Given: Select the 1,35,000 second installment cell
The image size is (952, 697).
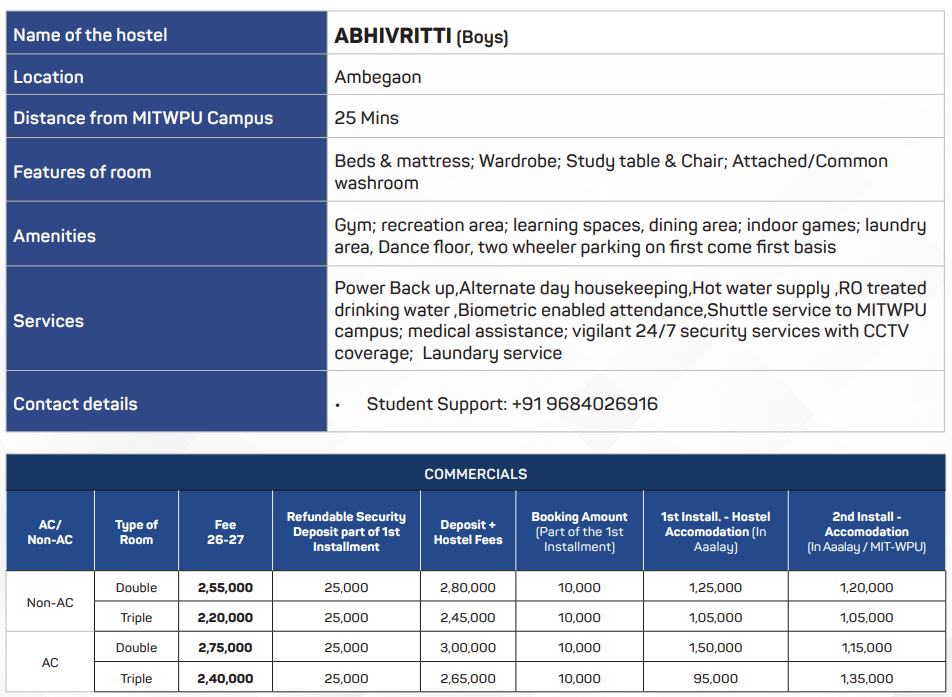Looking at the screenshot, I should click(x=866, y=678).
